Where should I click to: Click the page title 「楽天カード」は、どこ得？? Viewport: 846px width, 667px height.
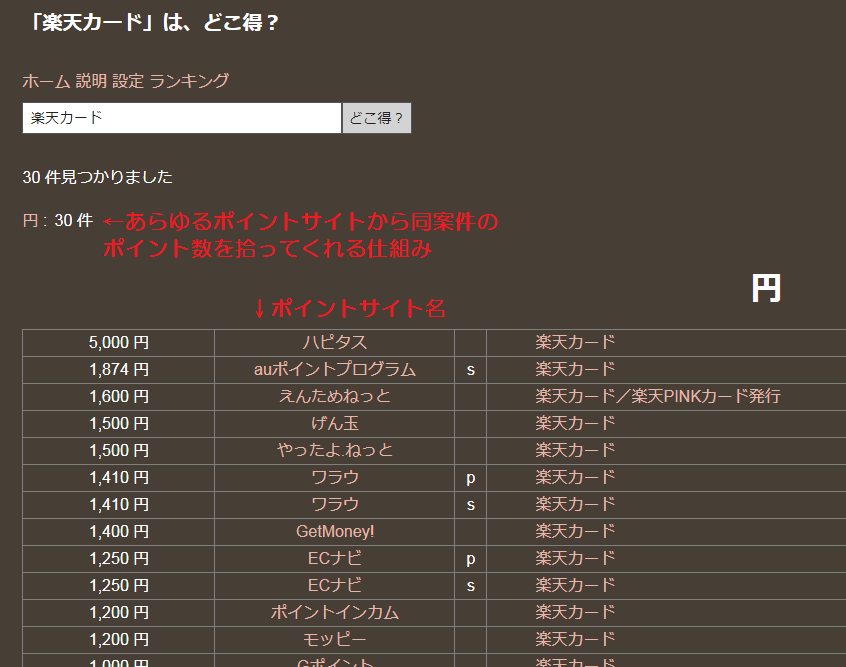click(x=153, y=23)
